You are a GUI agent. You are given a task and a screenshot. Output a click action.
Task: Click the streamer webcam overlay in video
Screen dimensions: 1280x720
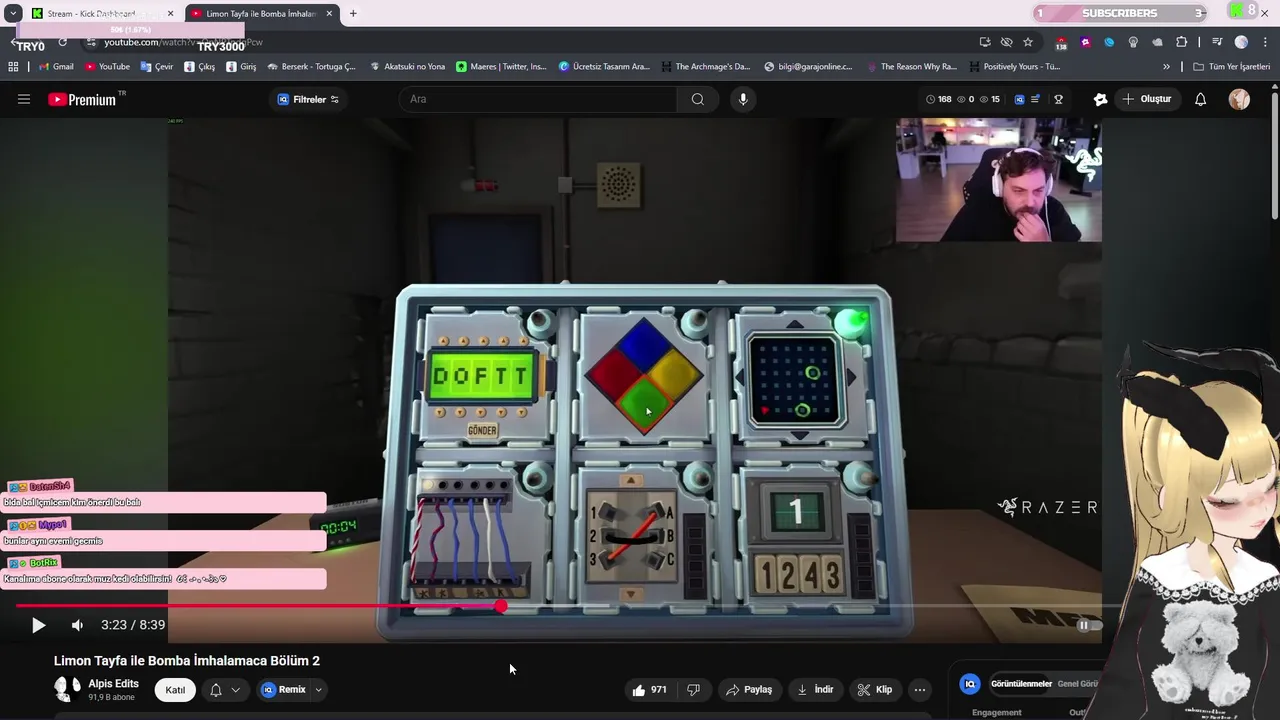(x=998, y=181)
